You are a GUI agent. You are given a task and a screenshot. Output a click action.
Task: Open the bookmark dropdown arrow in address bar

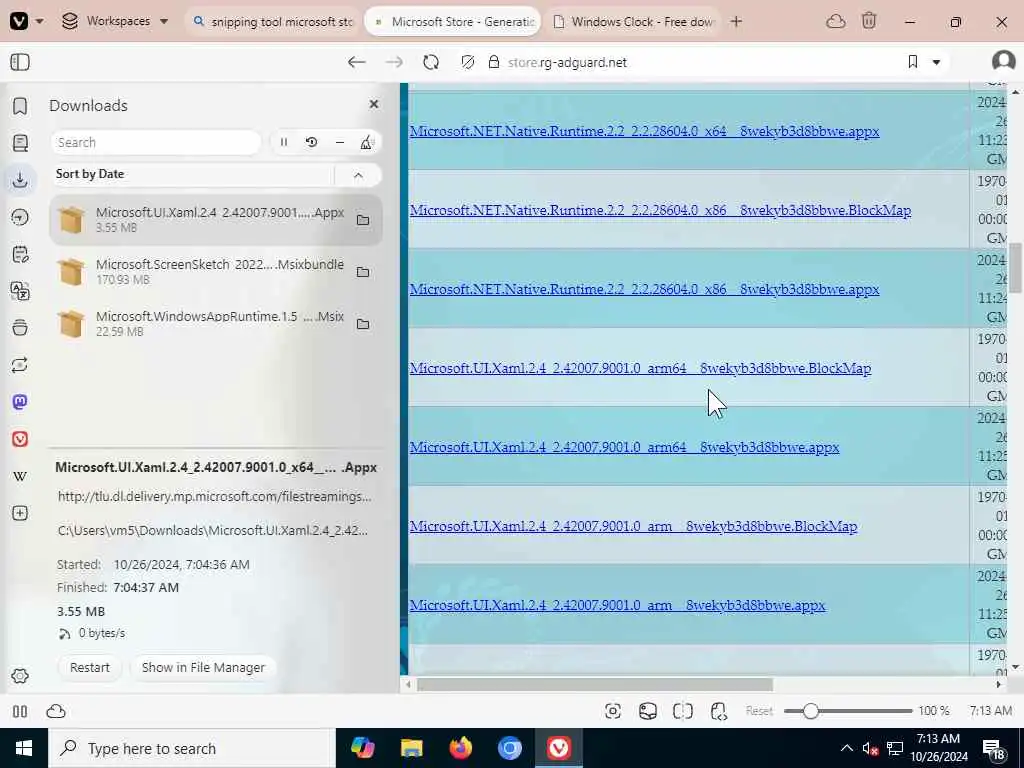[936, 62]
